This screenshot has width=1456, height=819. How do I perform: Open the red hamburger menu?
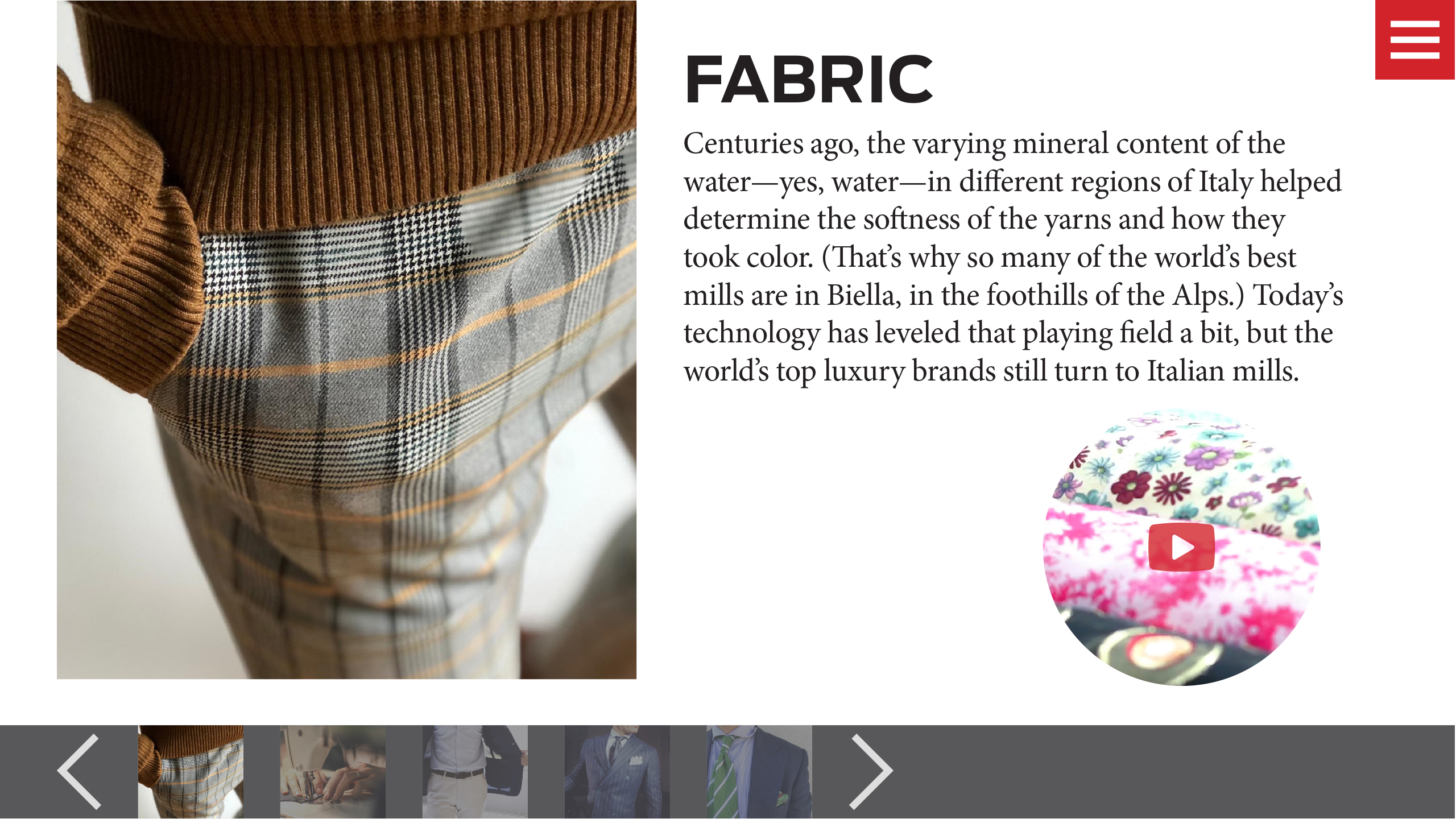(x=1415, y=40)
